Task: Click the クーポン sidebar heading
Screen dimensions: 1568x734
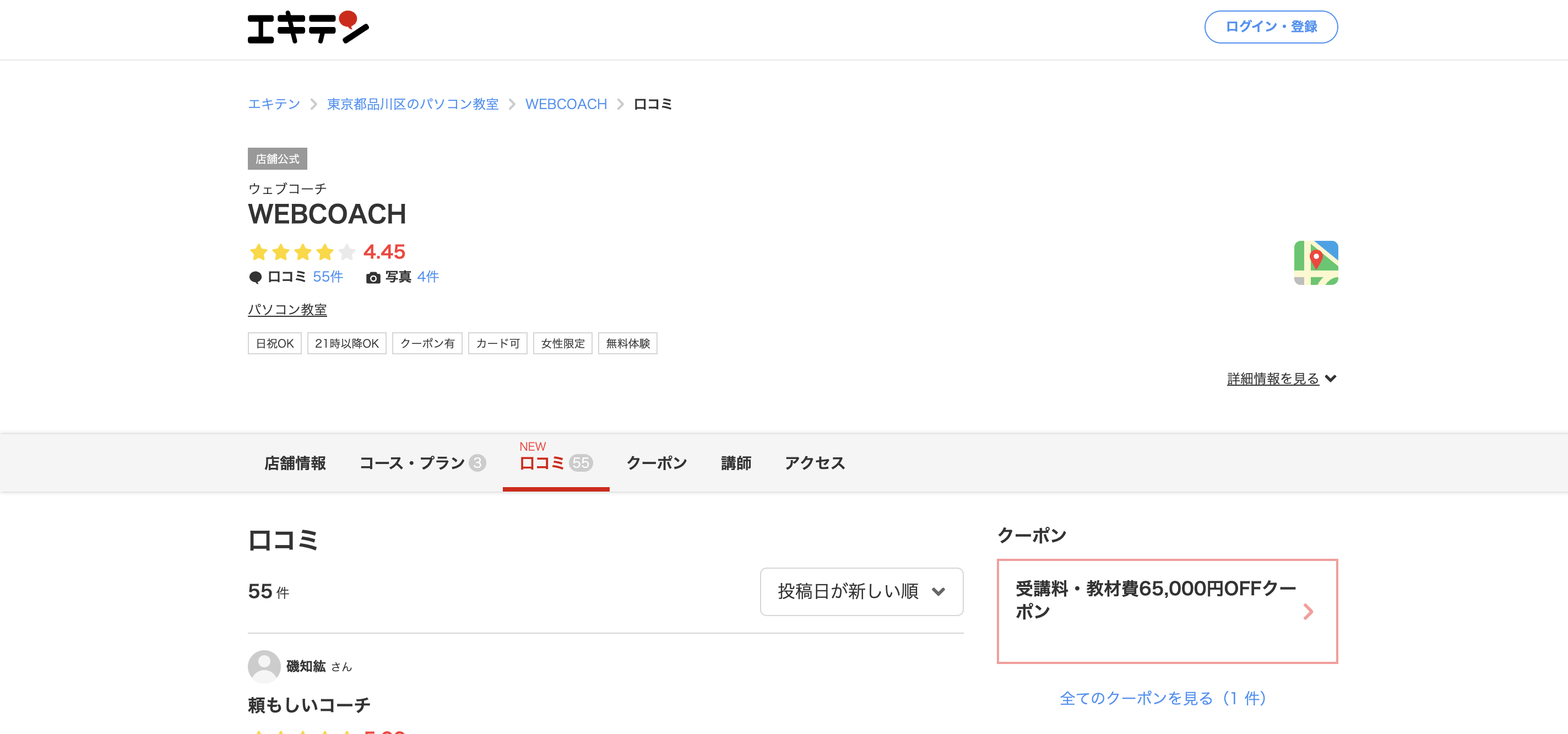Action: [1032, 536]
